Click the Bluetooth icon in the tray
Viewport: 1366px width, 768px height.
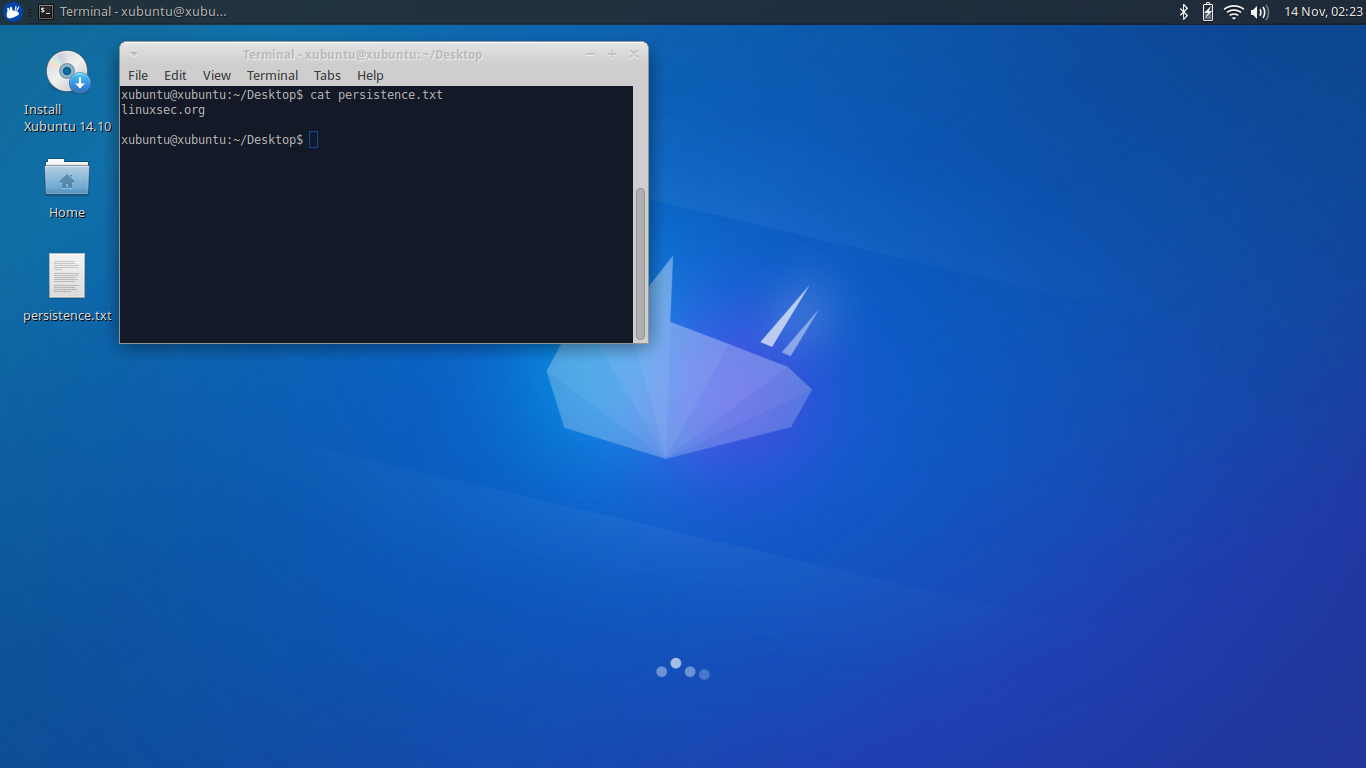[1185, 12]
